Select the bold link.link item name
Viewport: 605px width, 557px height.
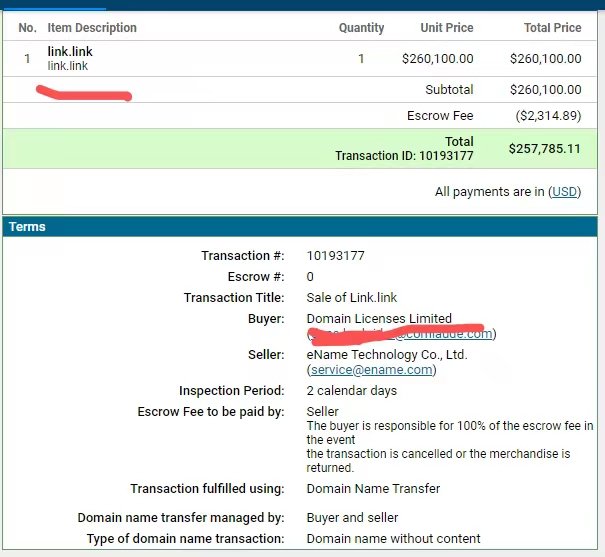pyautogui.click(x=70, y=51)
